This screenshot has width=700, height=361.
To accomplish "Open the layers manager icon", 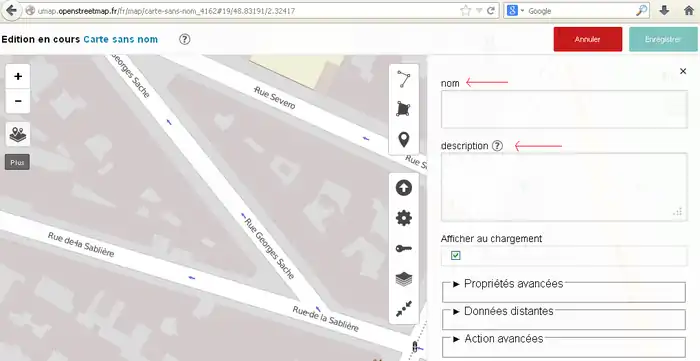I will click(404, 279).
